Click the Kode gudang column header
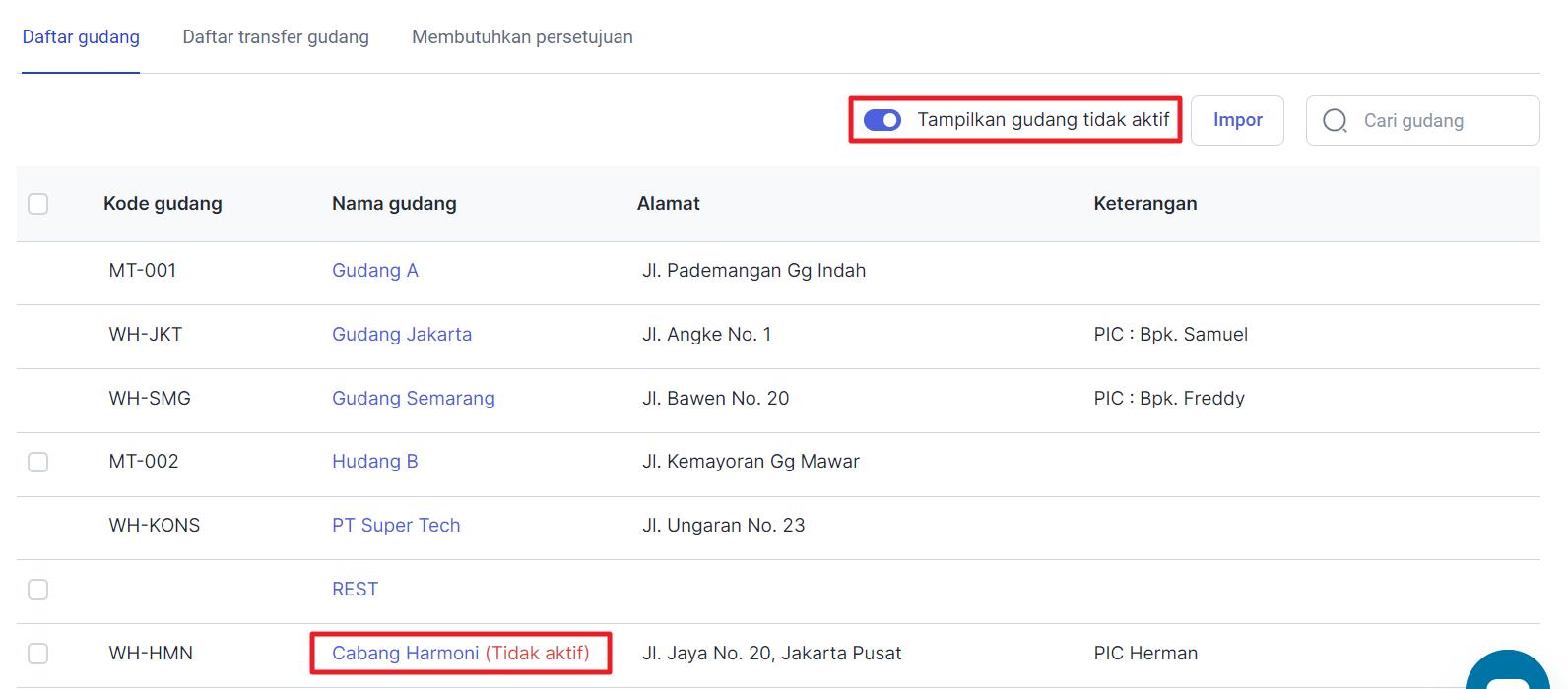1568x689 pixels. (x=163, y=204)
